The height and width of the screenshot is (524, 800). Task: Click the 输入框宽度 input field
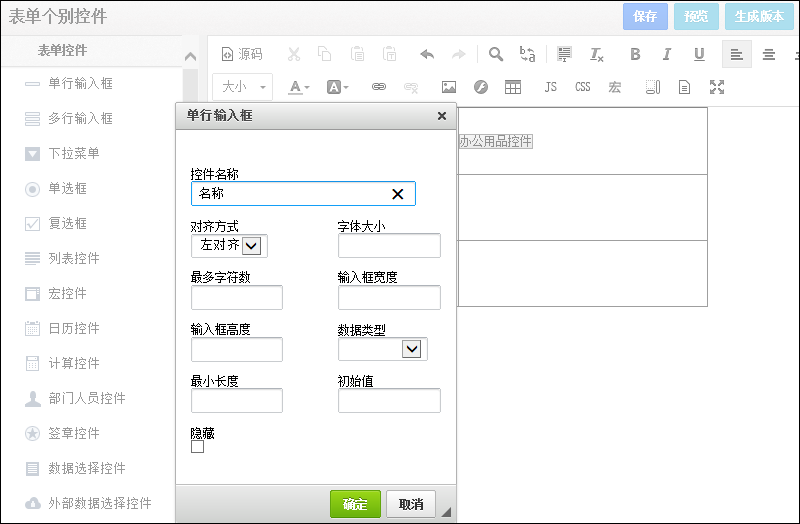(389, 297)
